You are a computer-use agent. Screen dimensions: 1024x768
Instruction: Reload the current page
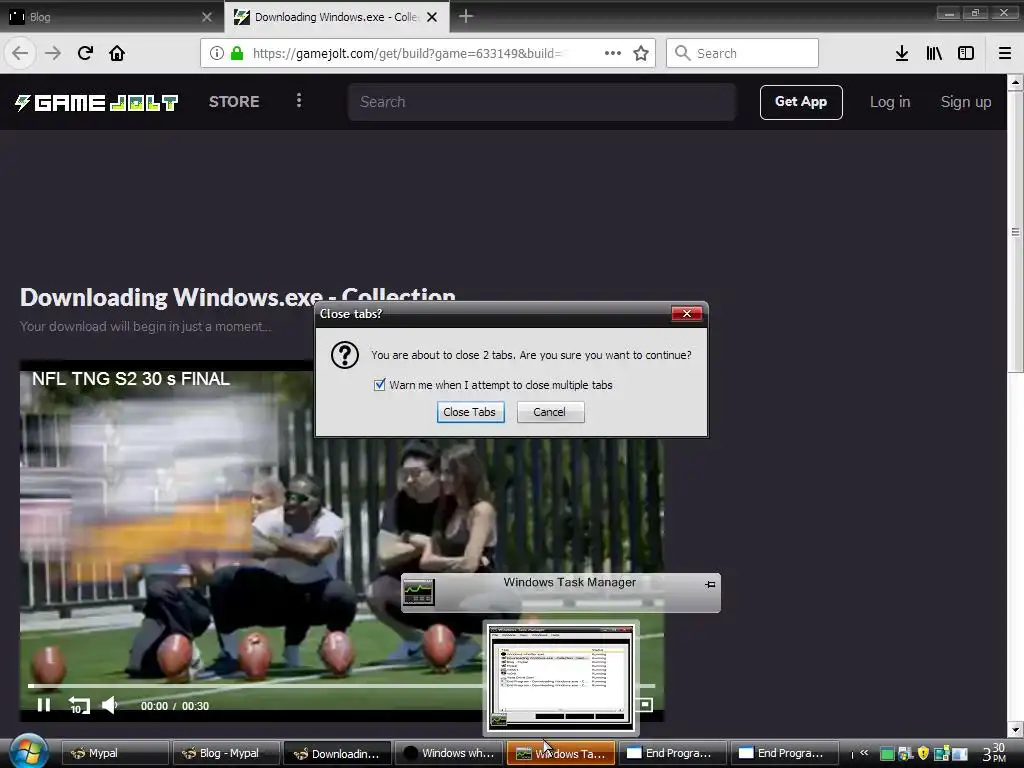pyautogui.click(x=85, y=53)
